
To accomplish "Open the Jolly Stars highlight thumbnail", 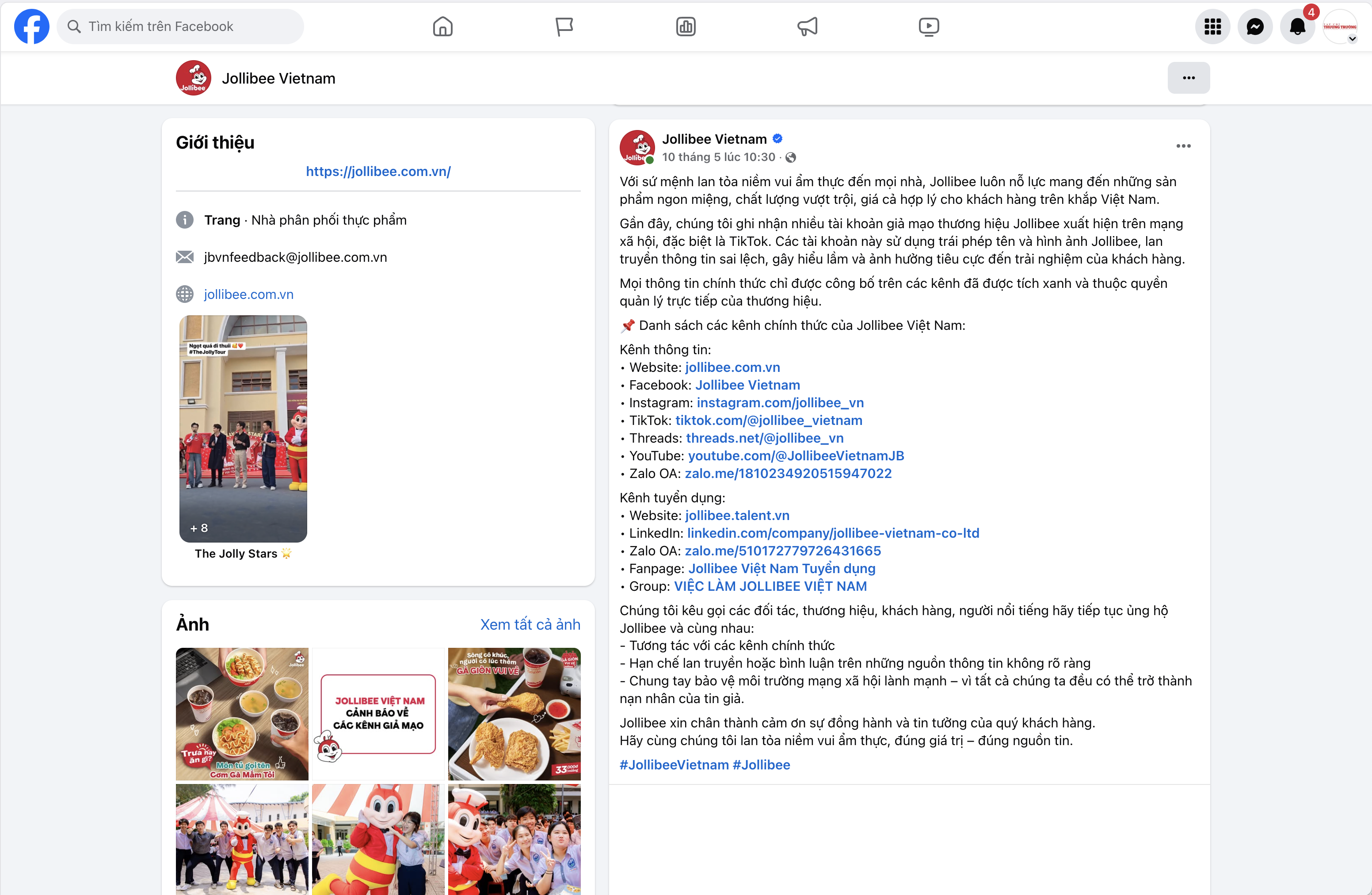I will click(243, 428).
